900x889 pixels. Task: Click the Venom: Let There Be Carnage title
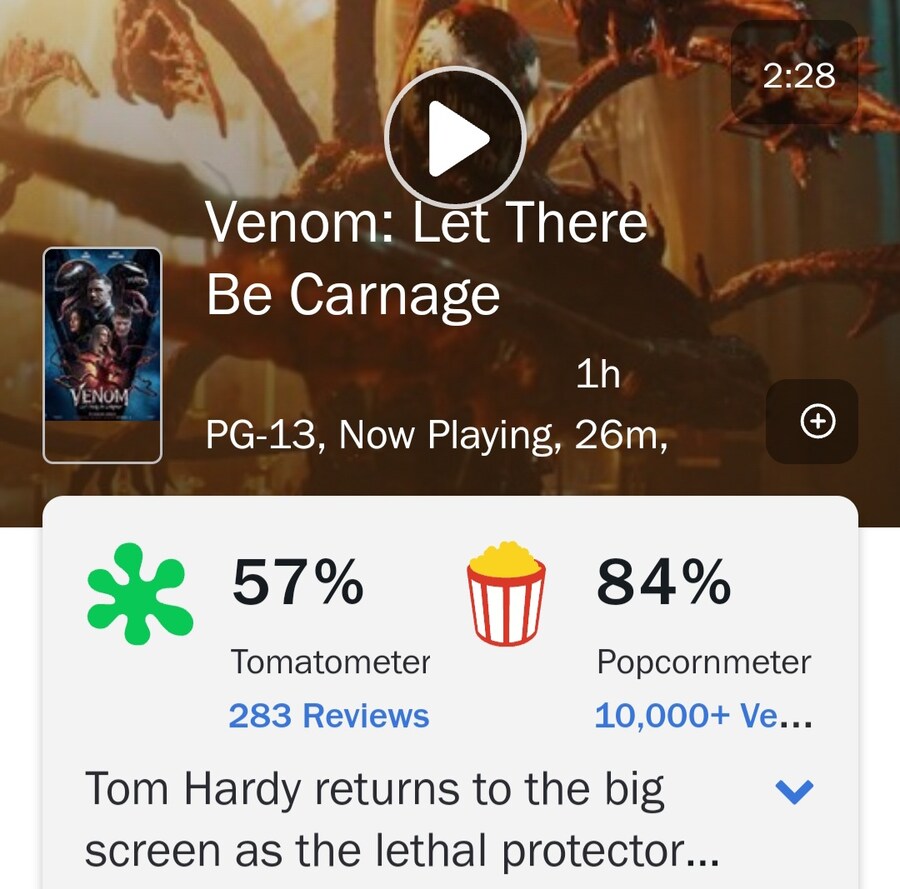pos(426,258)
